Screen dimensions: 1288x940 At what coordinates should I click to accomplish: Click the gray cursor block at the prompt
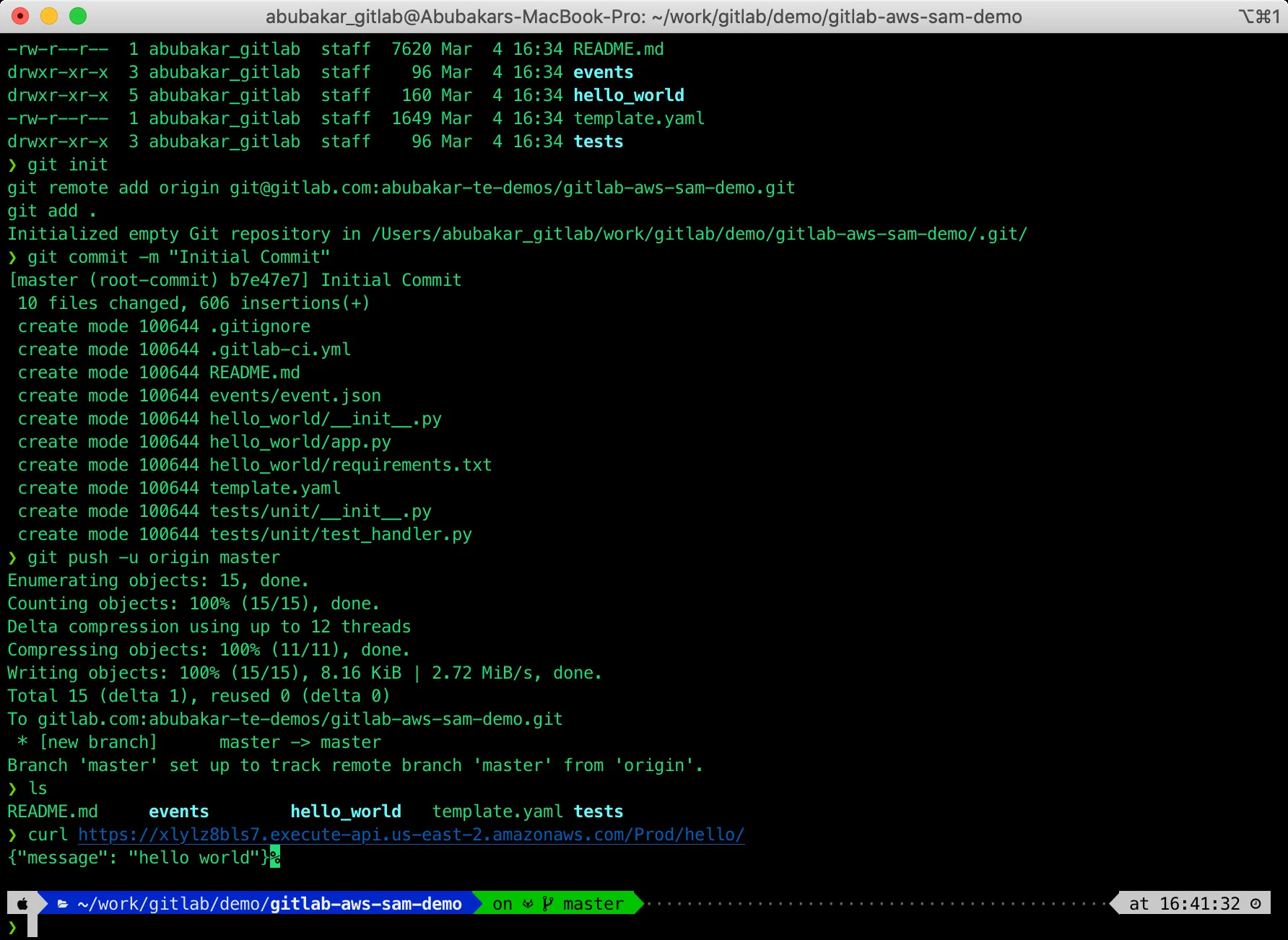click(x=32, y=926)
